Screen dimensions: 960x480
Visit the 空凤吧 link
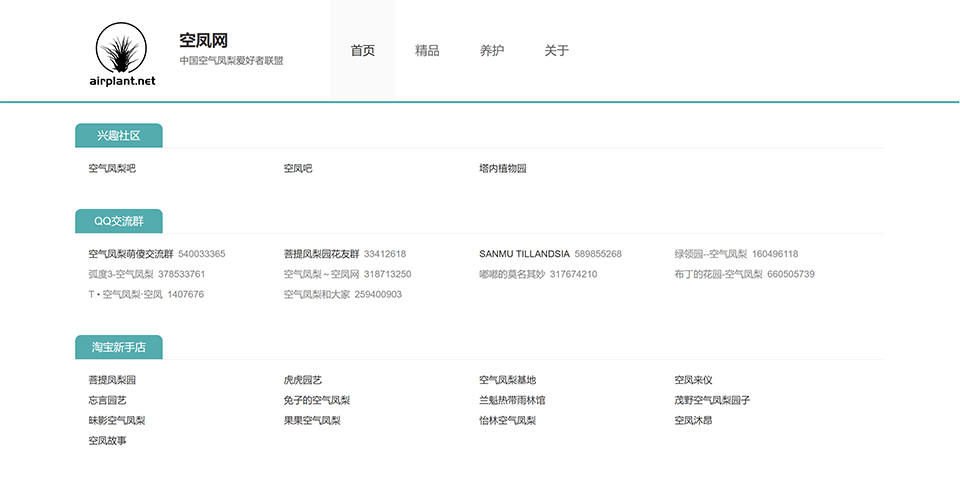coord(298,169)
